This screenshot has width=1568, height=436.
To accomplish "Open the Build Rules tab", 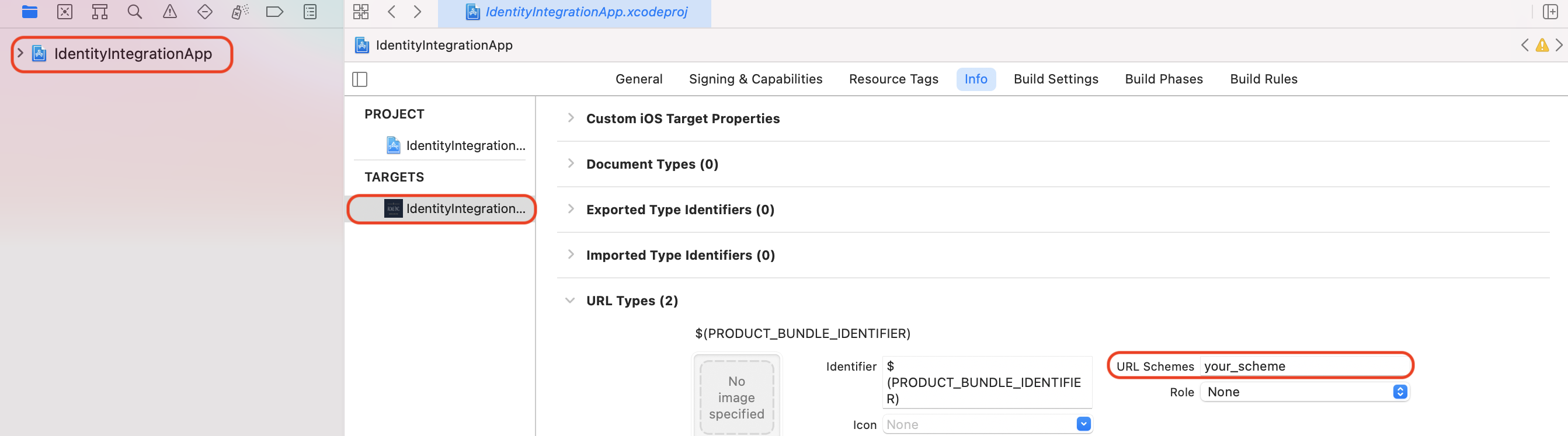I will pyautogui.click(x=1263, y=79).
